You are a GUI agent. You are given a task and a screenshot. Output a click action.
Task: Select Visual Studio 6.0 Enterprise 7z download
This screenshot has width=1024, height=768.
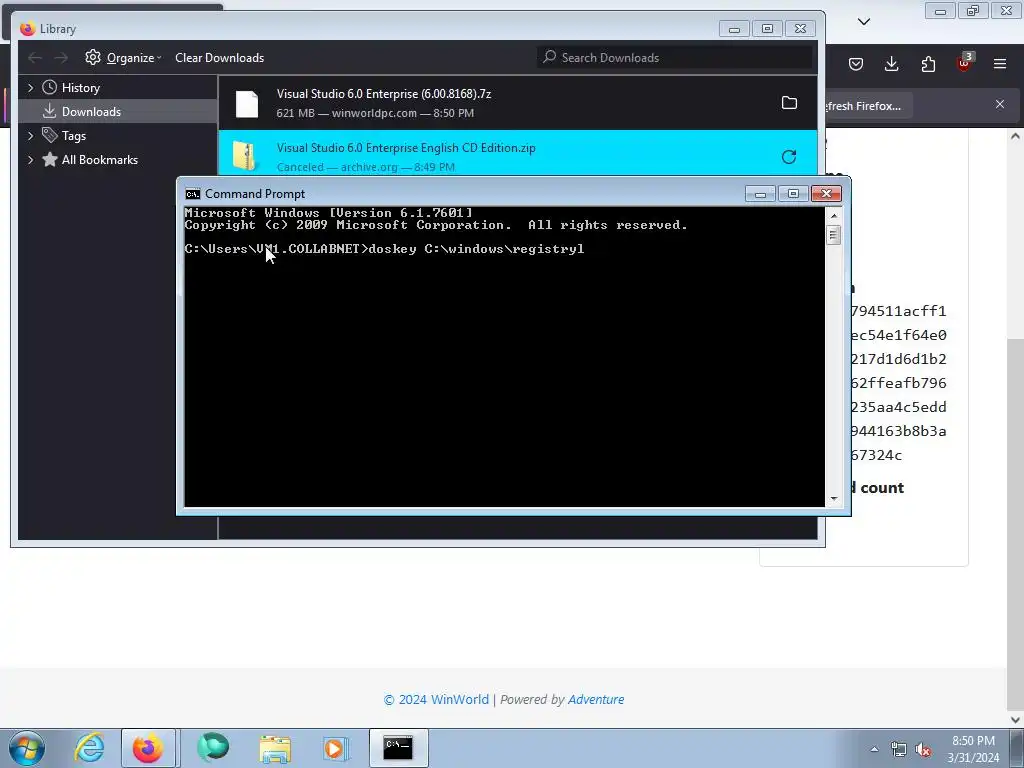(518, 103)
